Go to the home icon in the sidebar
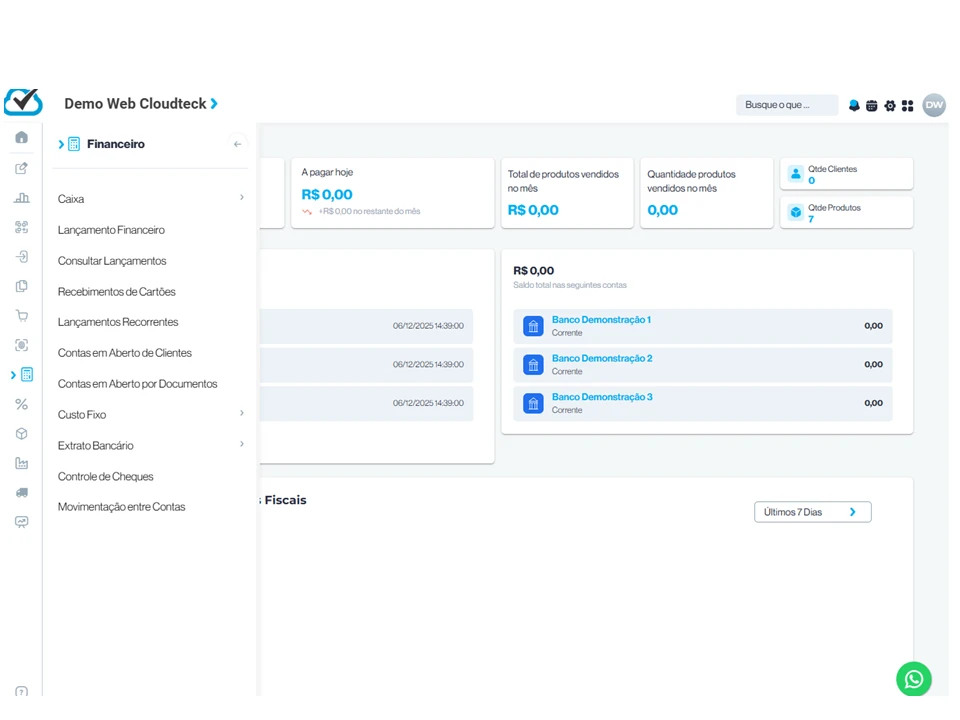Viewport: 960px width, 720px height. [x=22, y=137]
